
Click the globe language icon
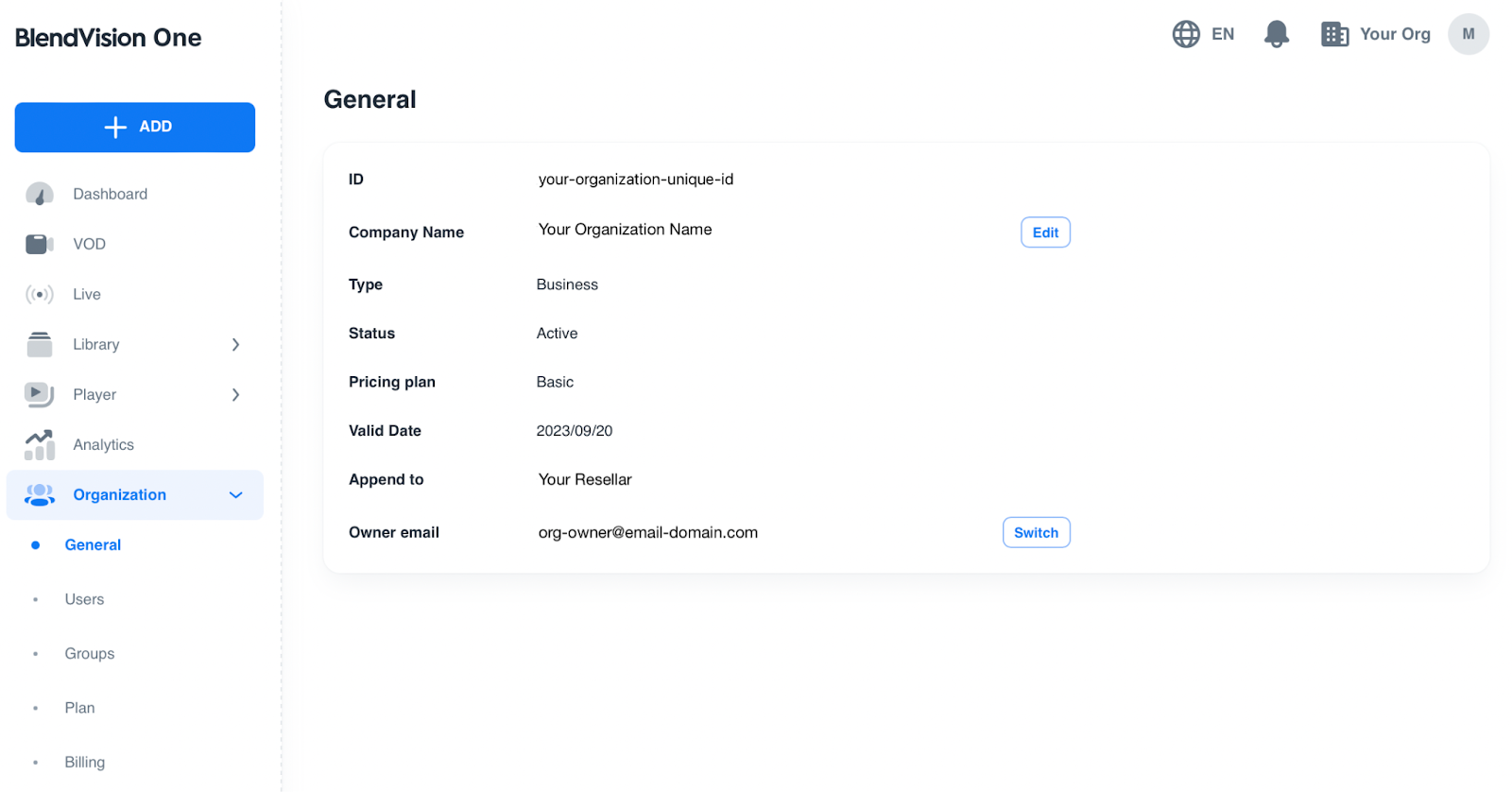(x=1186, y=34)
